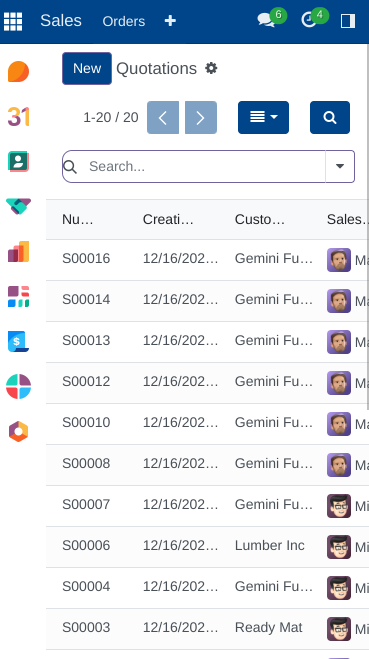Viewport: 369px width, 659px height.
Task: Open the Orders menu
Action: coord(124,21)
